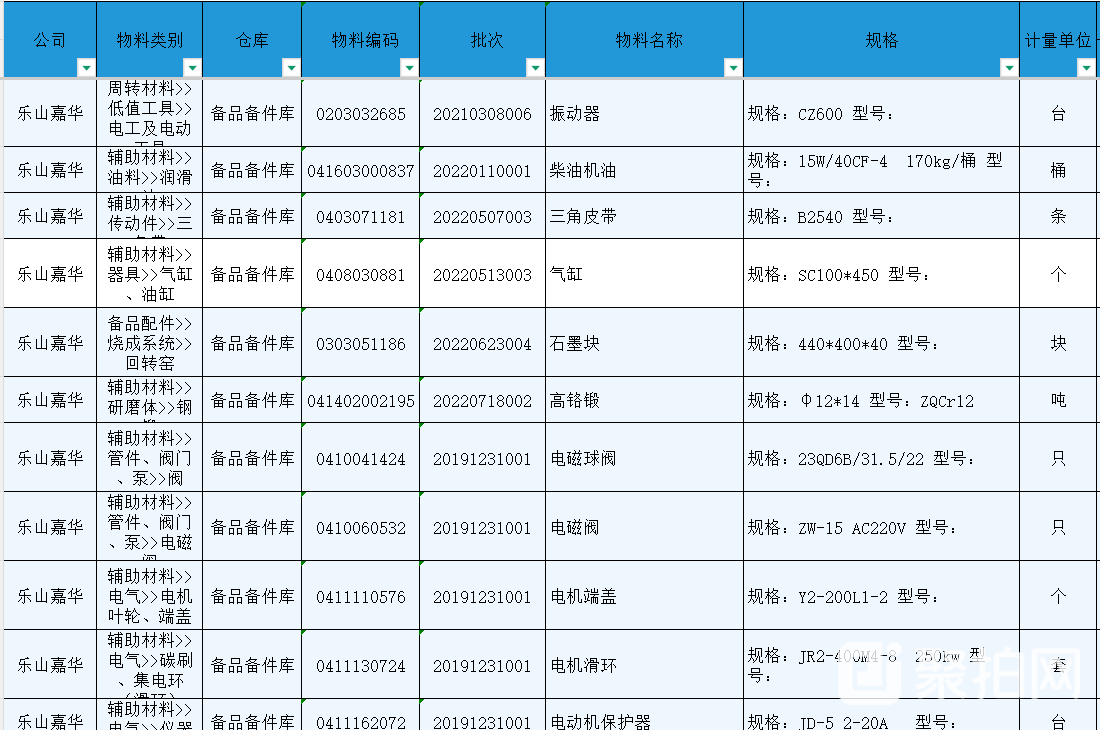This screenshot has width=1100, height=730.
Task: Open the 物料类别 column filter dropdown
Action: [191, 68]
